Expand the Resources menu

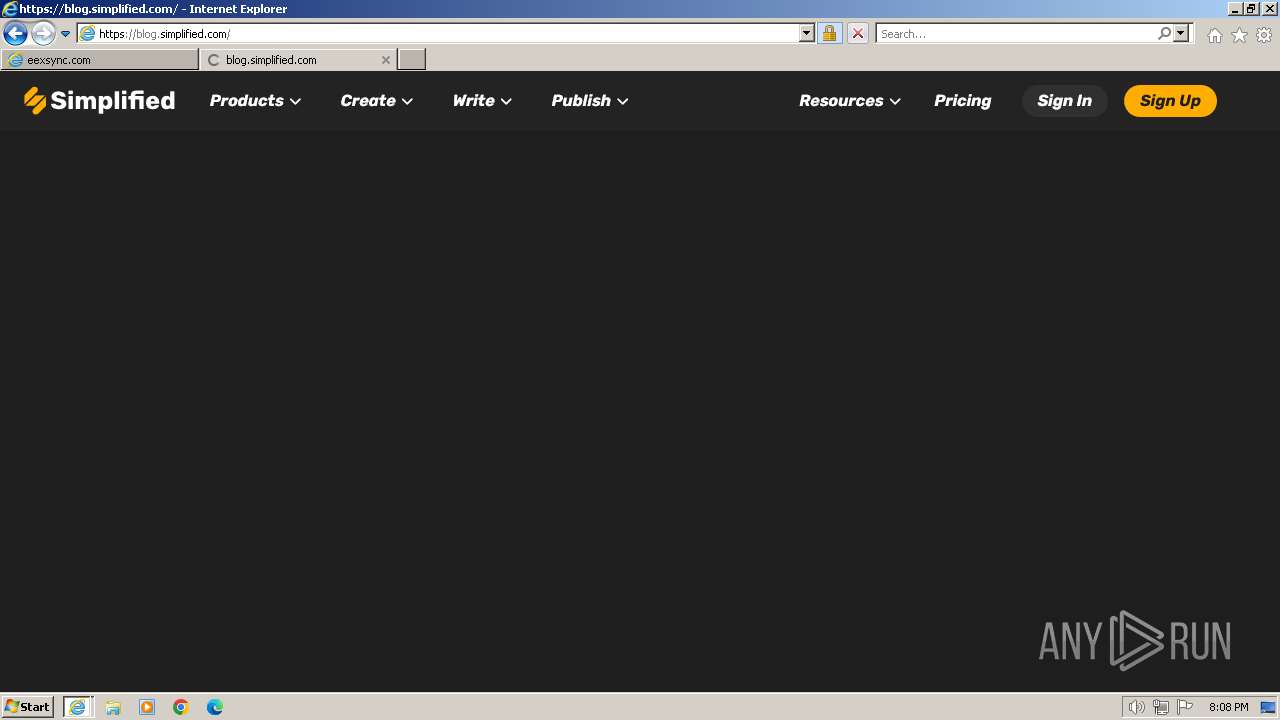point(850,100)
